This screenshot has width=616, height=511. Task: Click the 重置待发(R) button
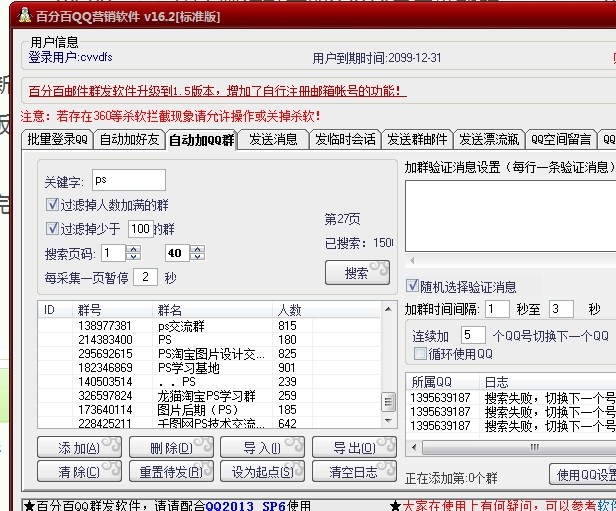tap(171, 471)
